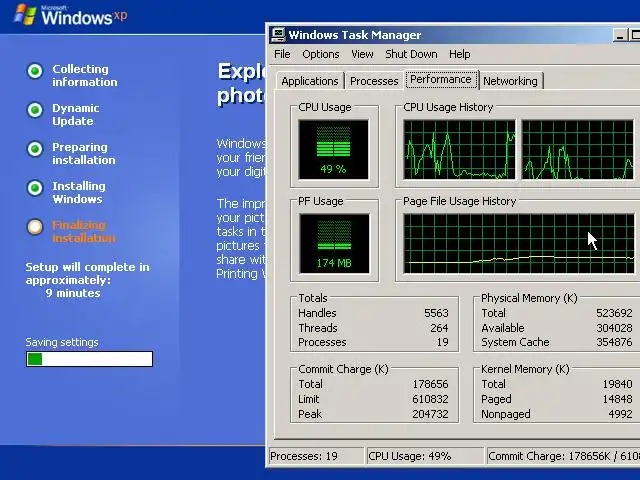
Task: Click the Dynamic Update step bullet
Action: pos(35,110)
